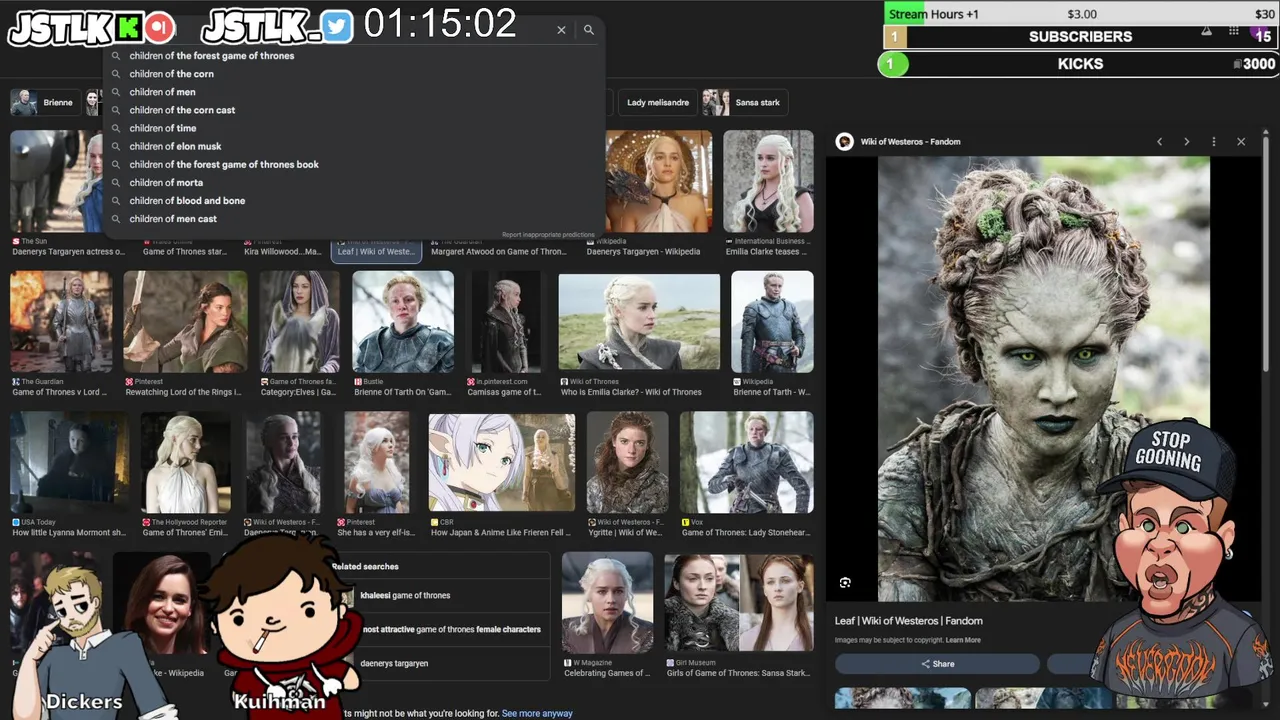Open Girl Museum 'Girls of Game of Thrones' thumbnail
This screenshot has width=1280, height=720.
(x=739, y=603)
